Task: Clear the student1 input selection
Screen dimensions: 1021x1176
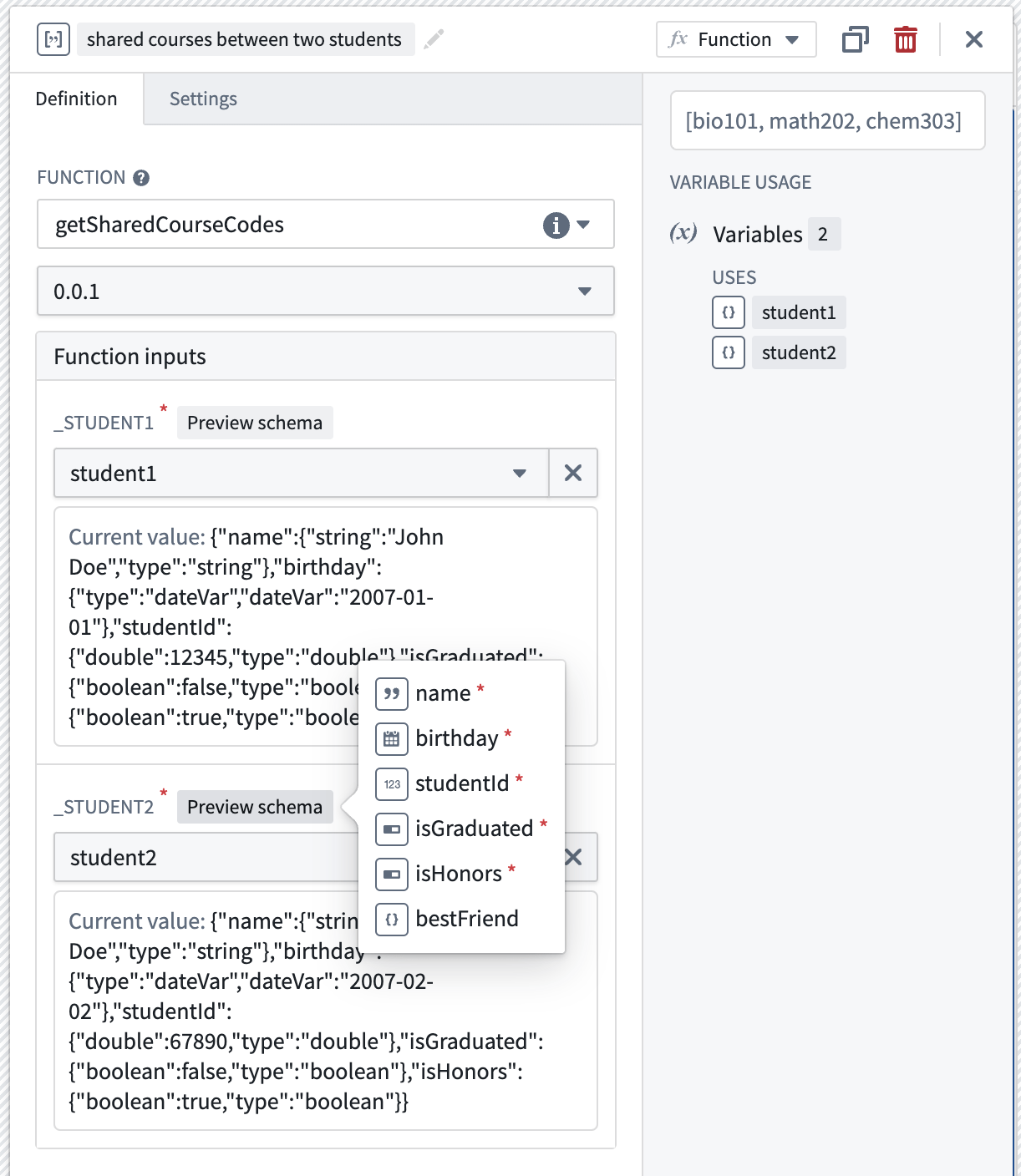Action: point(573,473)
